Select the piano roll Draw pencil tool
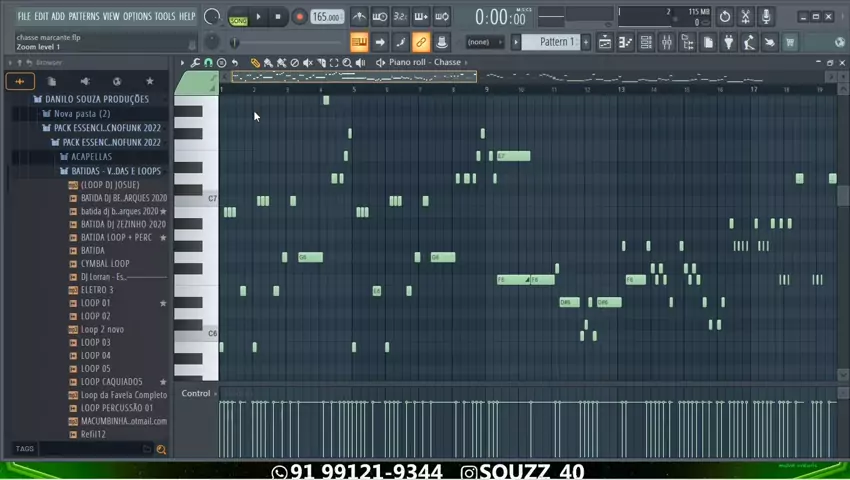 (x=255, y=63)
